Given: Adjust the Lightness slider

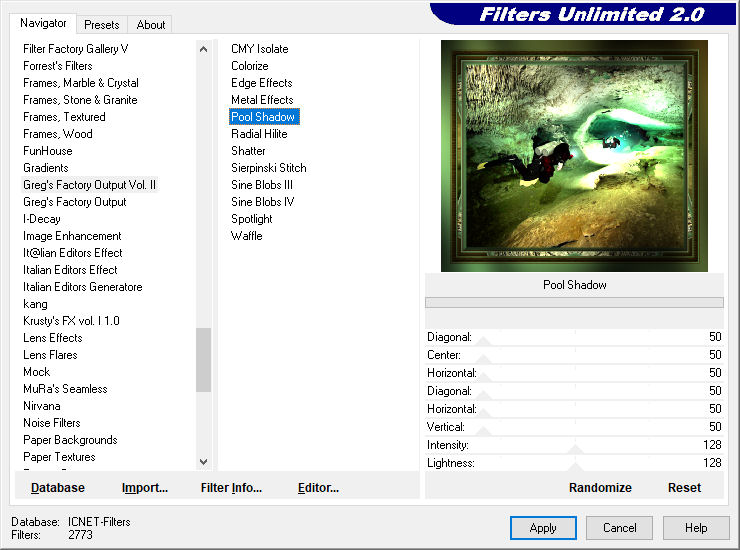Looking at the screenshot, I should click(574, 463).
